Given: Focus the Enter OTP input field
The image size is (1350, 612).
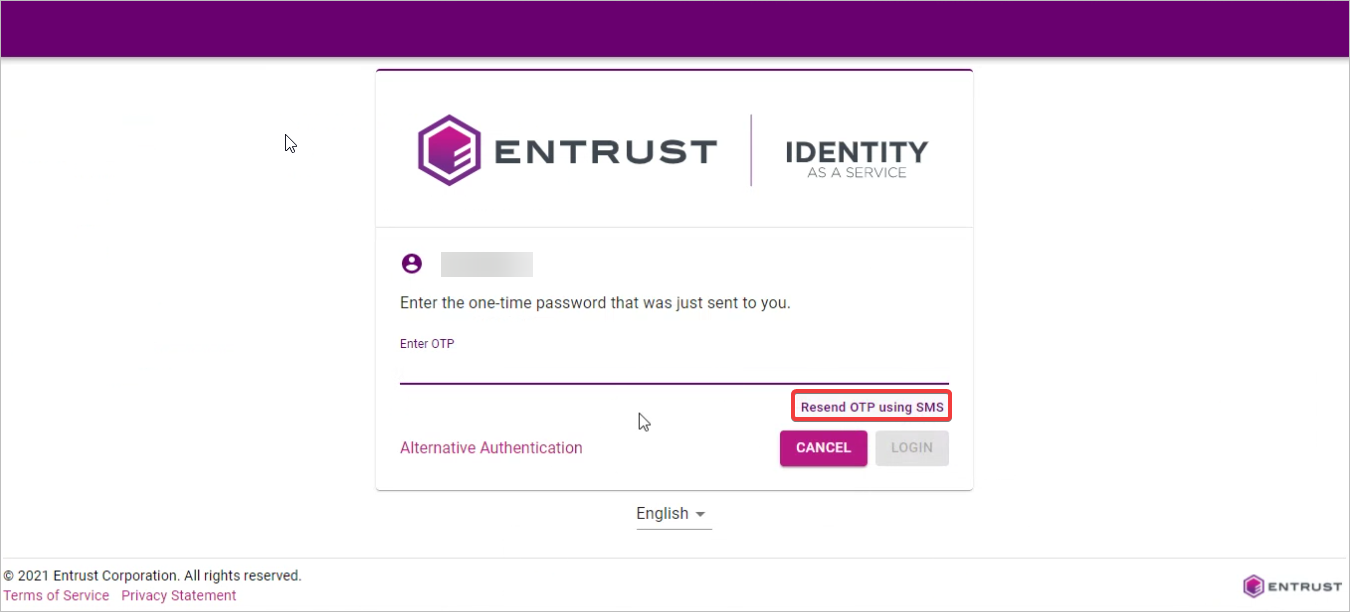Looking at the screenshot, I should pyautogui.click(x=674, y=370).
